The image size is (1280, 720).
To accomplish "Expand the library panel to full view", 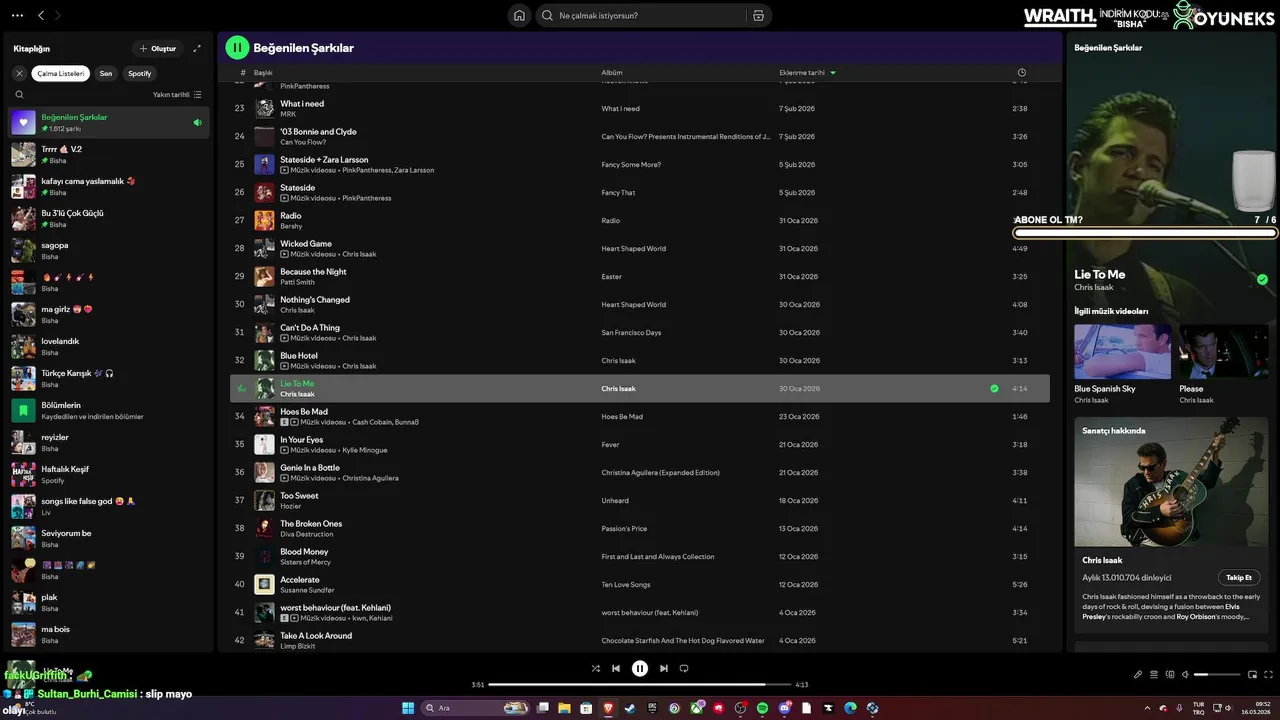I will tap(197, 48).
